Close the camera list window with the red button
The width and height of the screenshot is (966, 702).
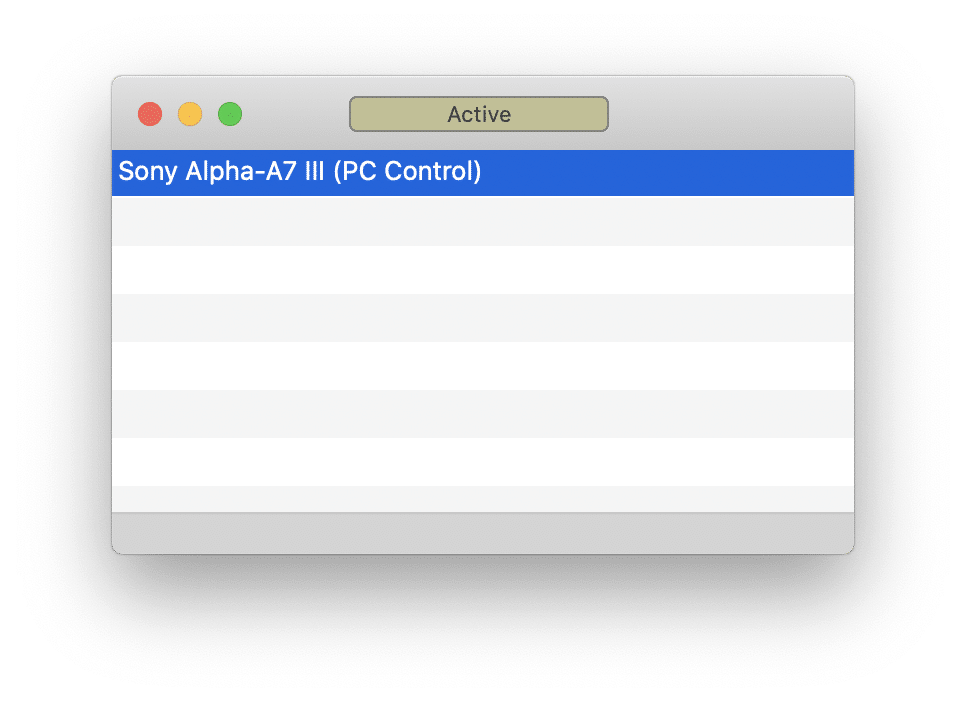[150, 114]
